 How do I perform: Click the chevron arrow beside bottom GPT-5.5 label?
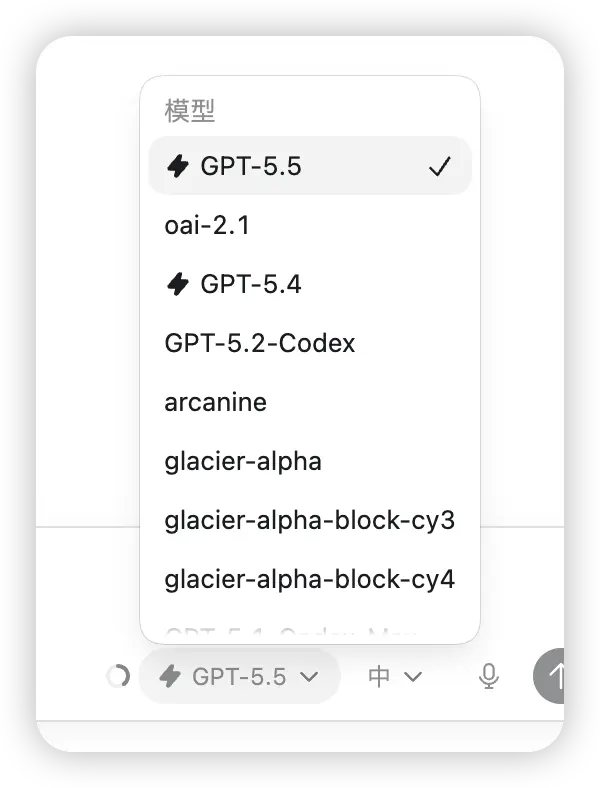310,677
